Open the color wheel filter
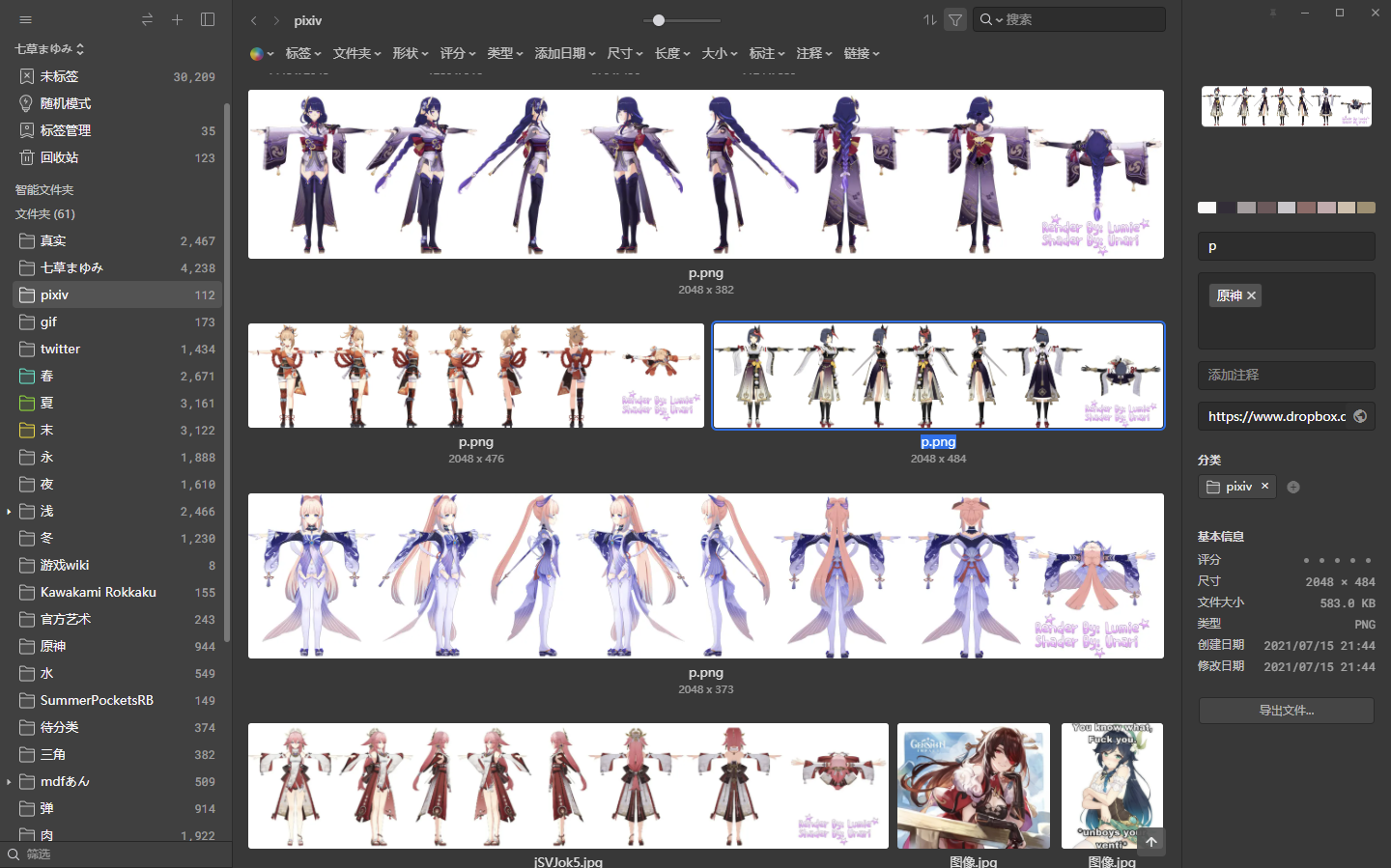This screenshot has height=868, width=1391. click(x=261, y=54)
